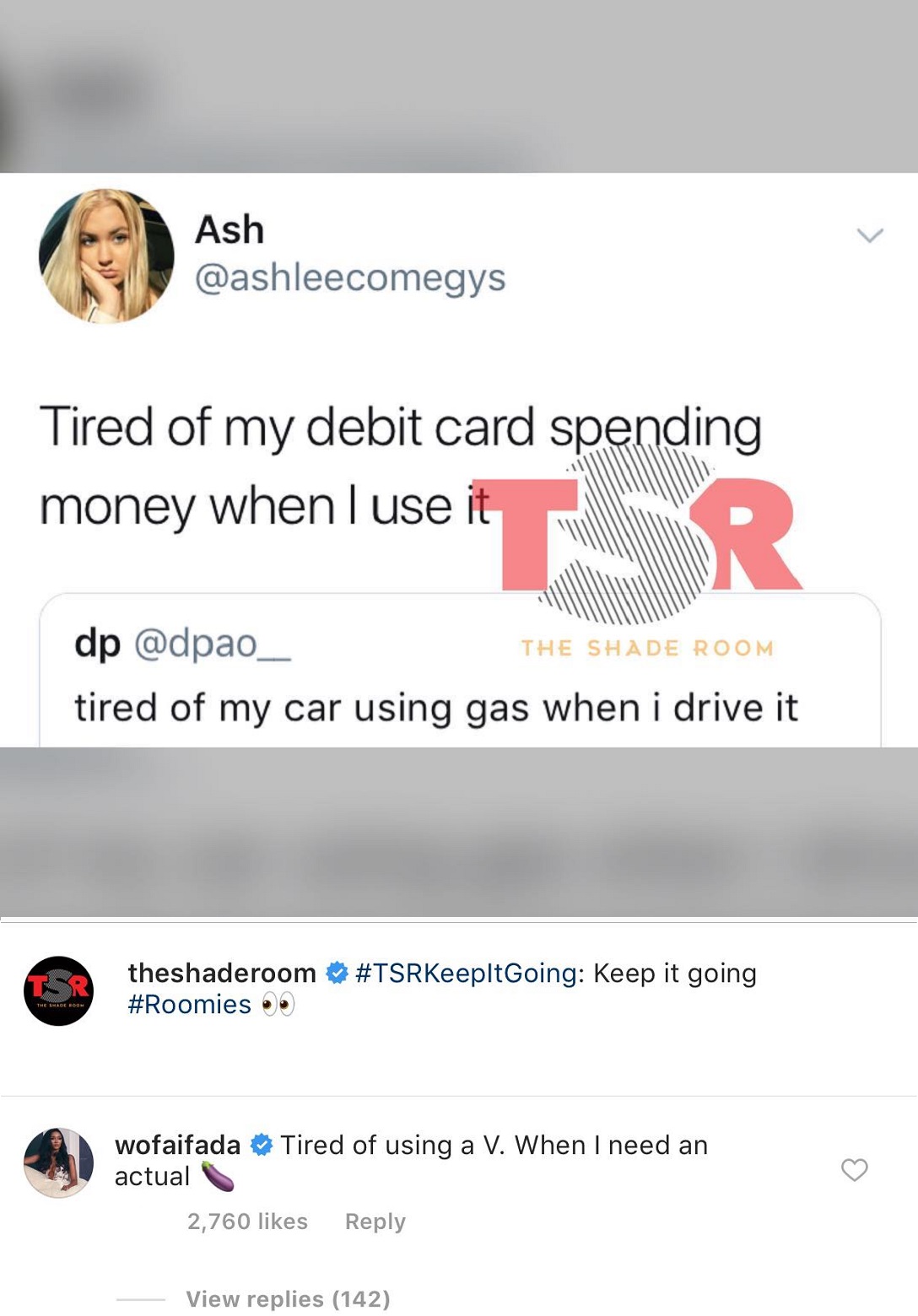Open the #TSRKeepItGoing hashtag
This screenshot has width=918, height=1316.
click(x=467, y=973)
